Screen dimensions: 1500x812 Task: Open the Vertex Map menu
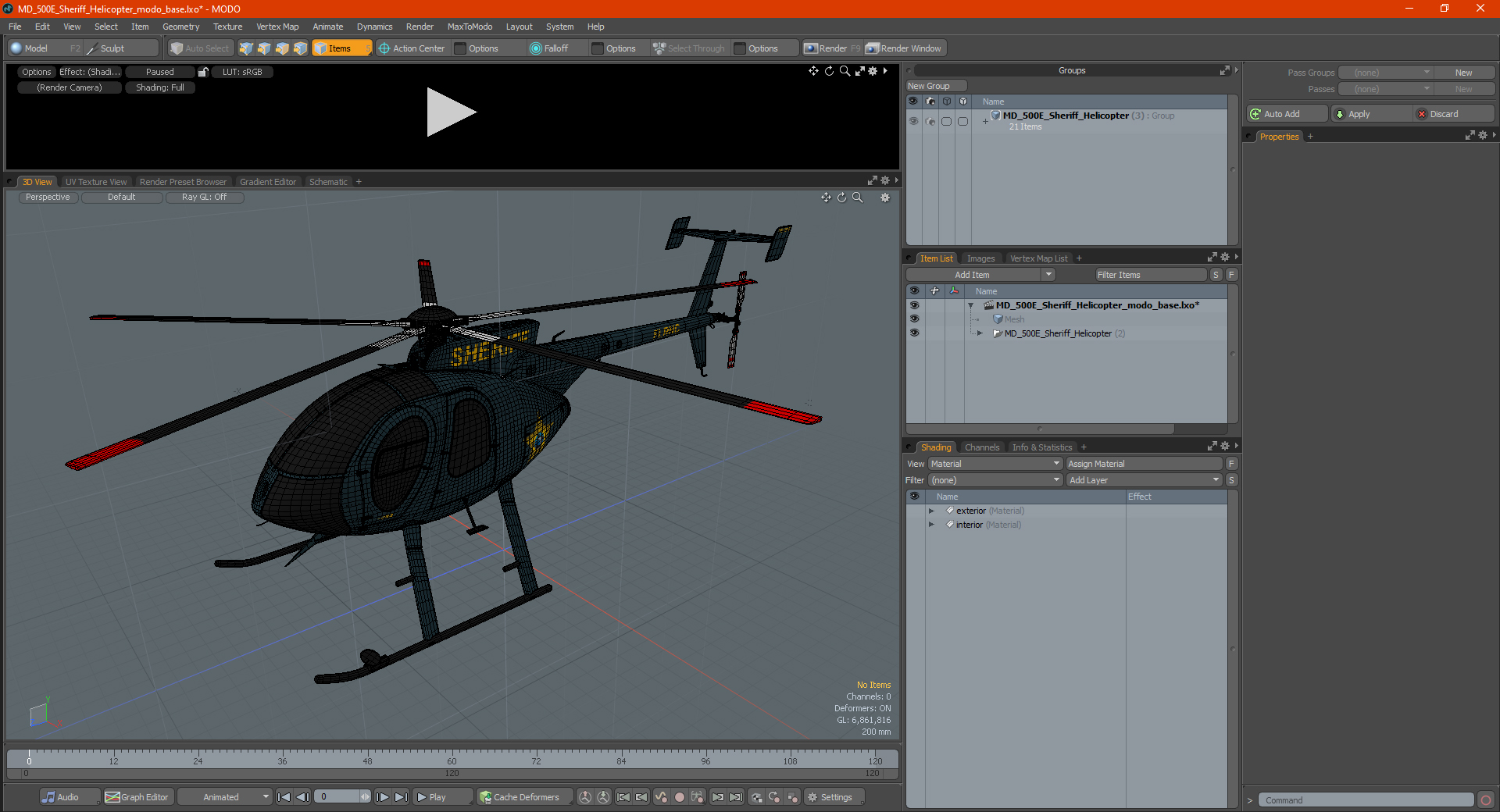[277, 27]
